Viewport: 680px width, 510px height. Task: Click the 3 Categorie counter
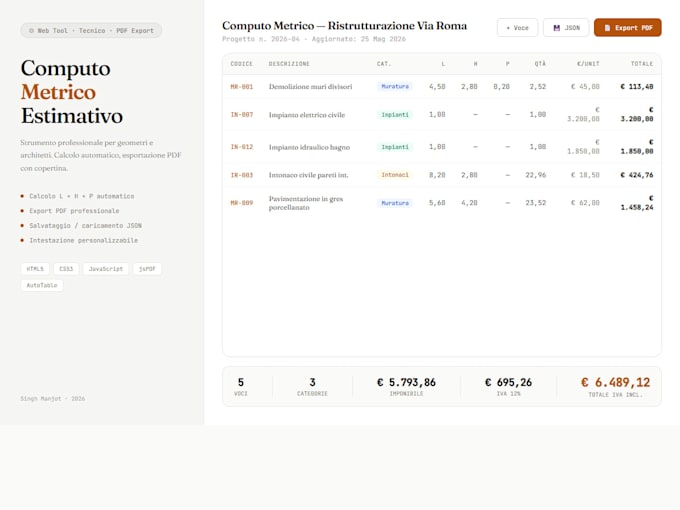tap(312, 386)
